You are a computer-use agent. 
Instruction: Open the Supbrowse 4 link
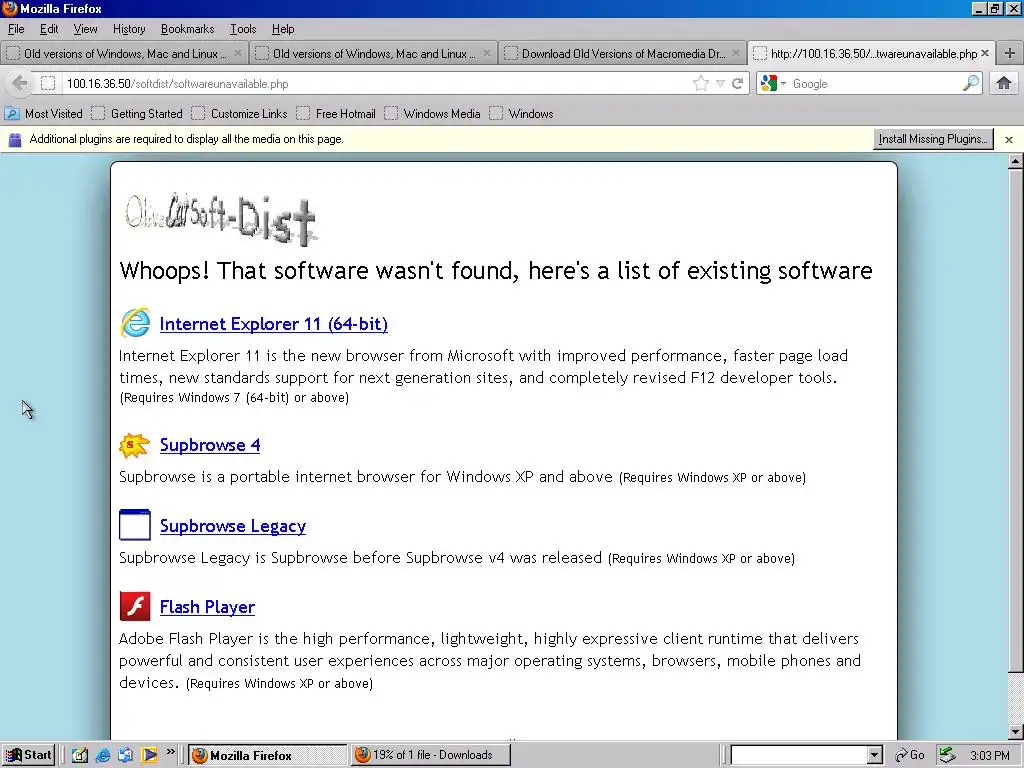point(210,445)
